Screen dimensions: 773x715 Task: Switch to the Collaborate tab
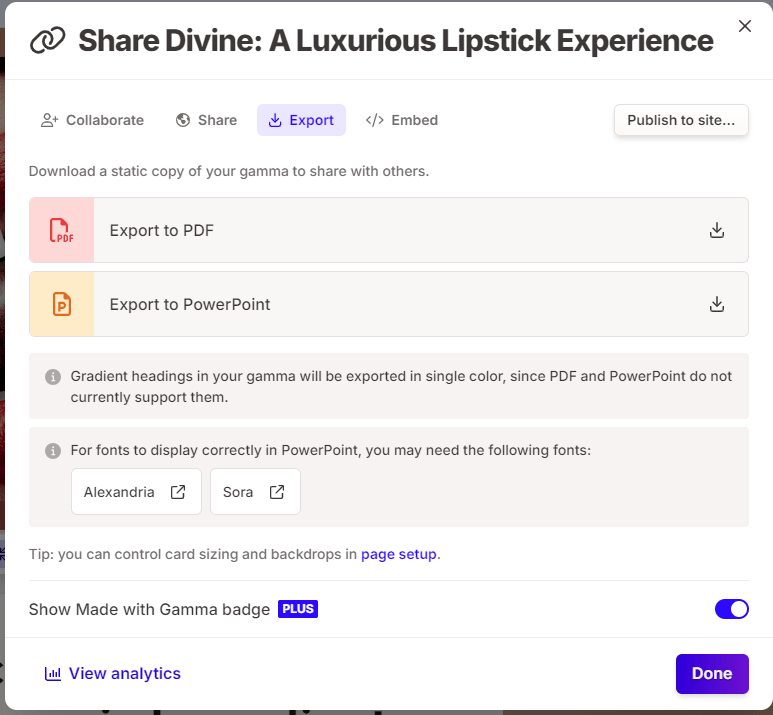tap(92, 120)
